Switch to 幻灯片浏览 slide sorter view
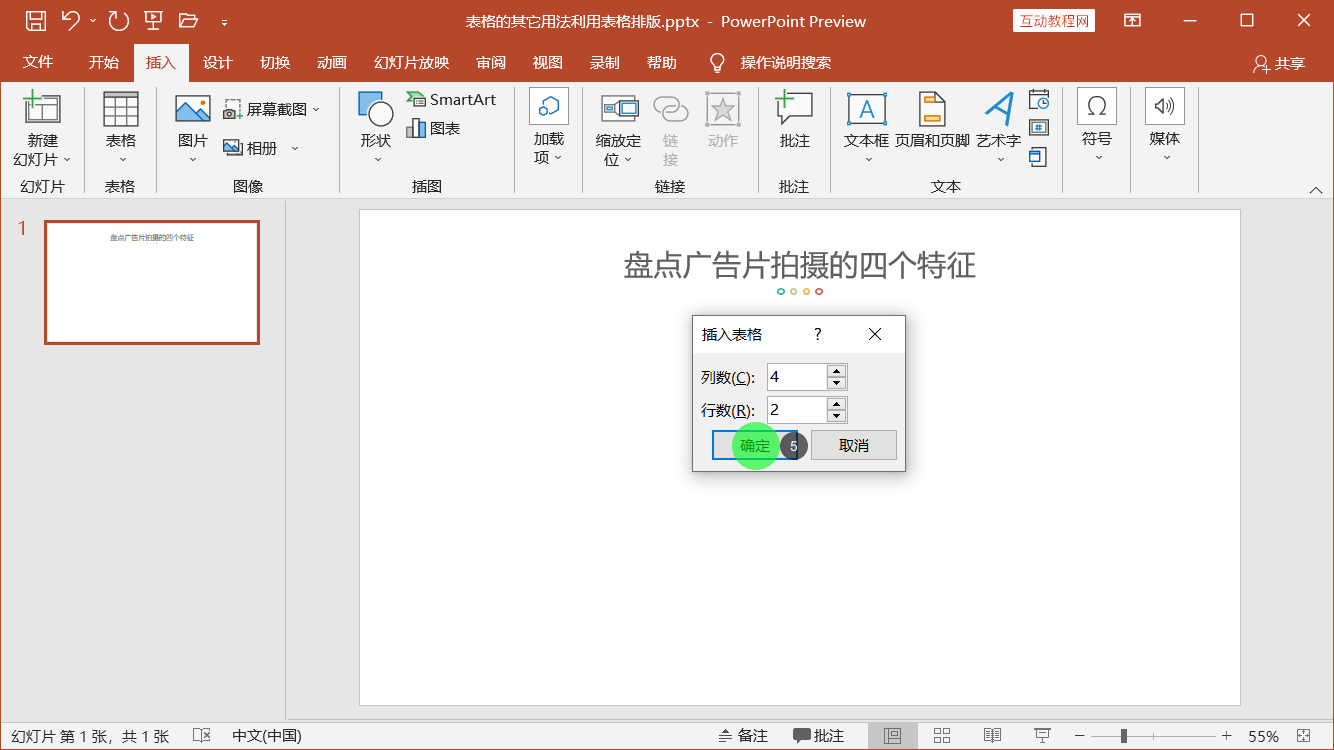1334x750 pixels. [x=941, y=735]
